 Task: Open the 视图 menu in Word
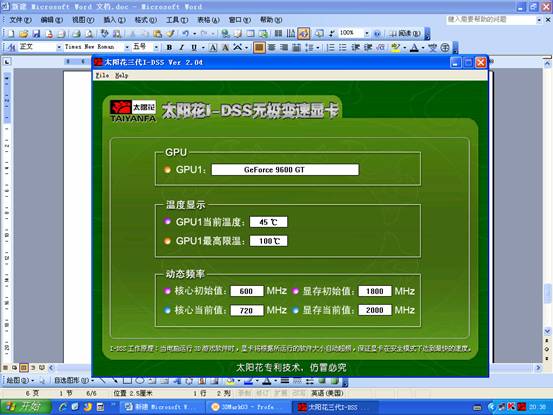(x=83, y=20)
